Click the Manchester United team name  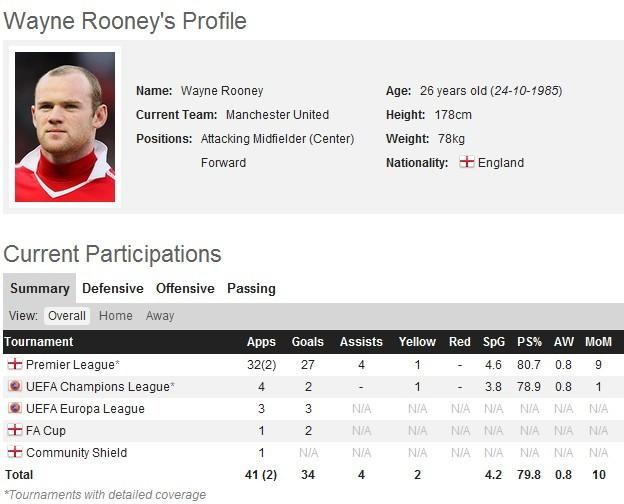(277, 115)
